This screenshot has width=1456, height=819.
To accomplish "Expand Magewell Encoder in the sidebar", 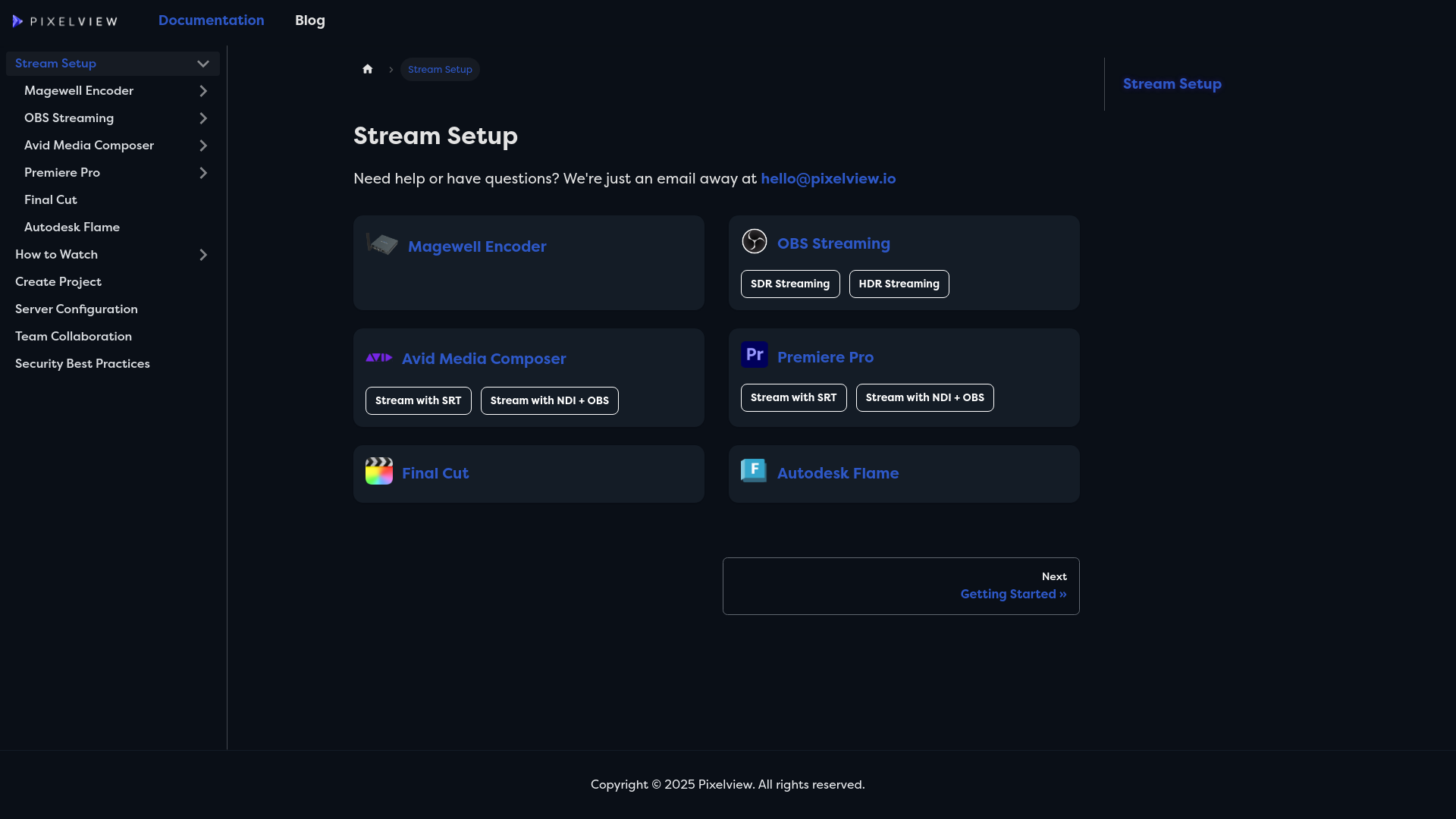I will tap(203, 91).
